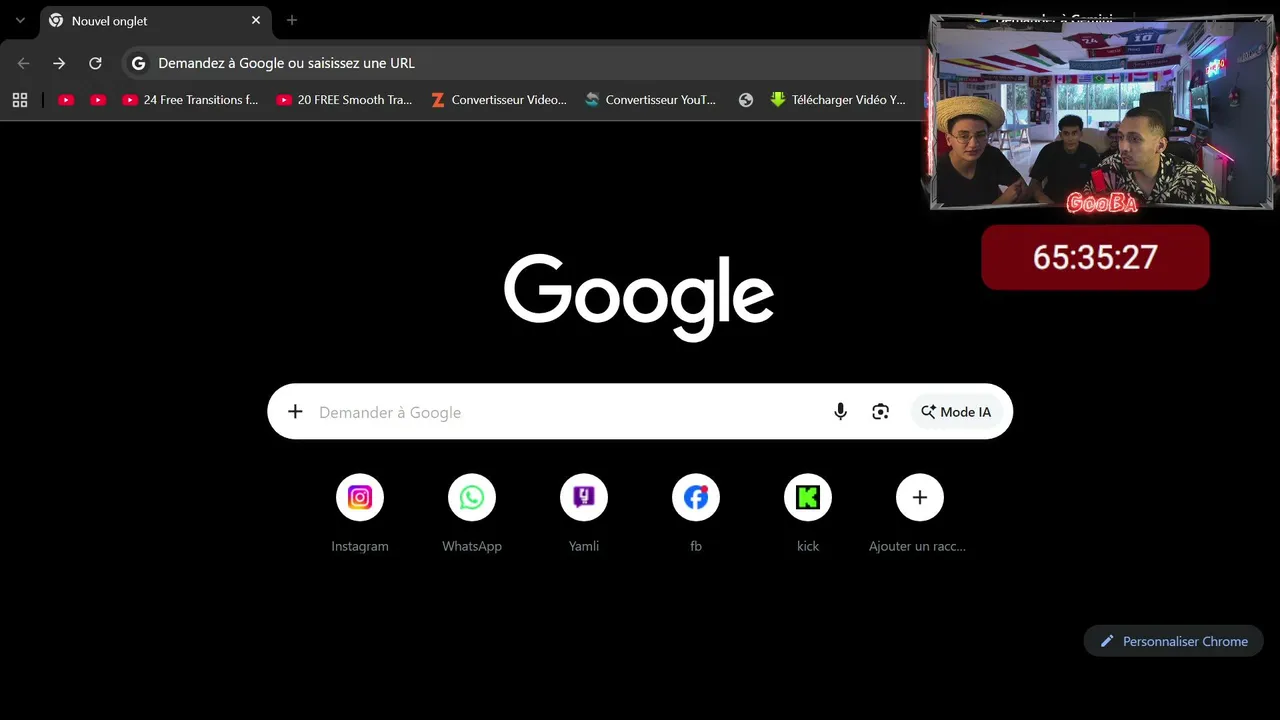Open a new tab with plus button

coord(292,20)
